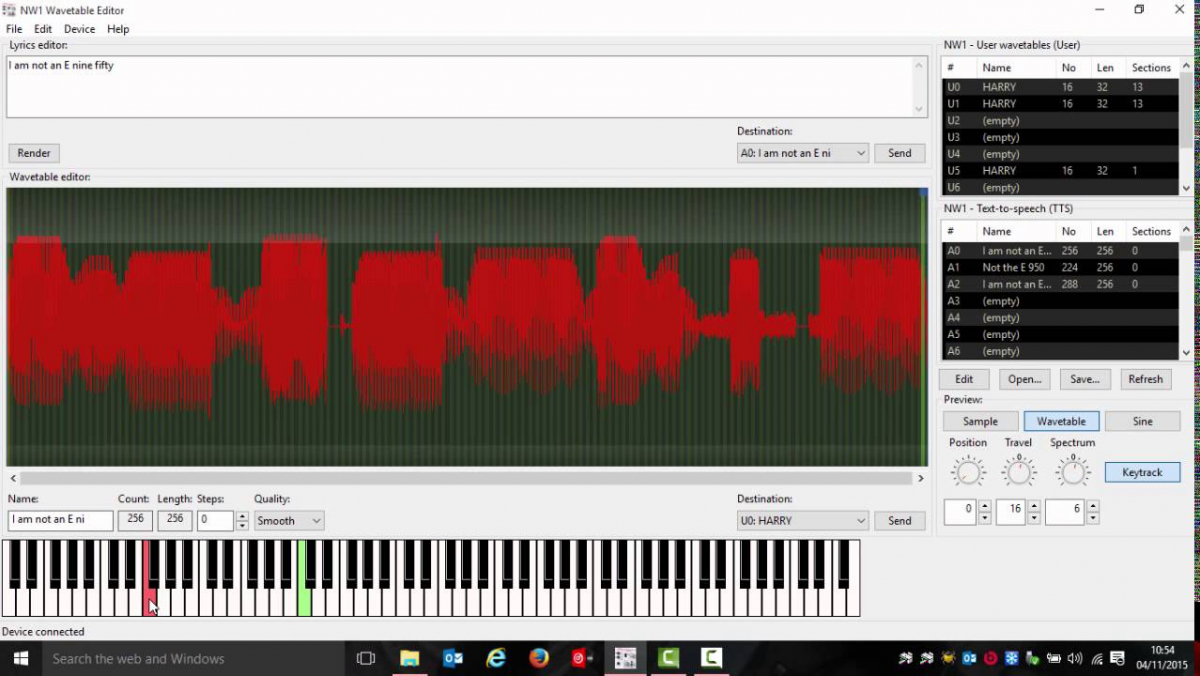Click the Spectrum knob
1200x676 pixels.
click(1072, 471)
